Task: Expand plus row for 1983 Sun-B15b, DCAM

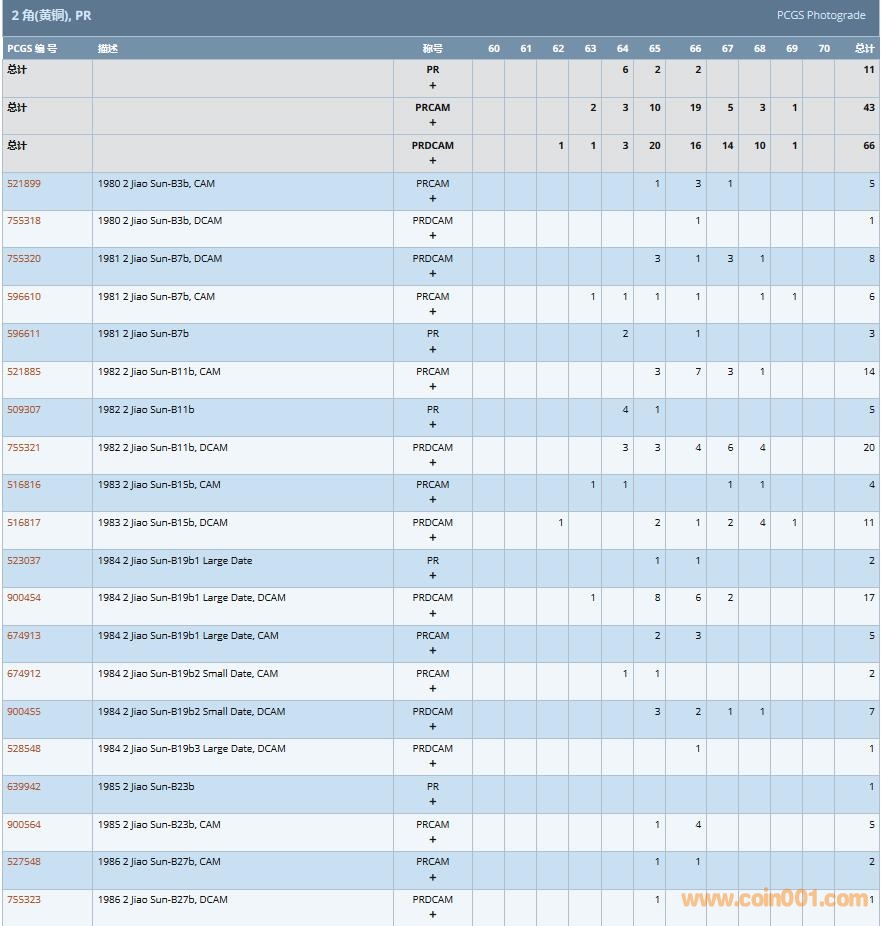Action: click(433, 538)
